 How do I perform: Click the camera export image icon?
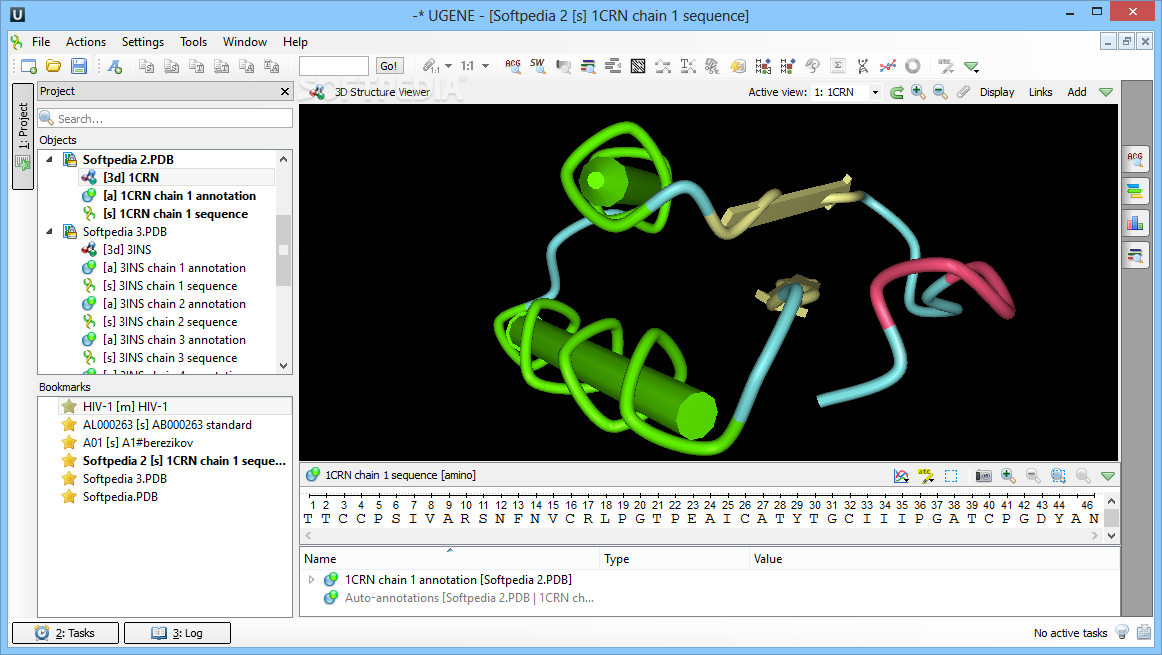[x=983, y=476]
